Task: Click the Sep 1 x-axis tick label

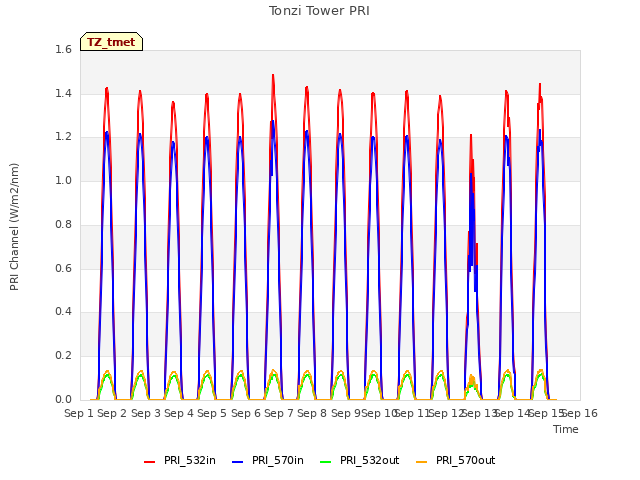Action: [x=79, y=413]
